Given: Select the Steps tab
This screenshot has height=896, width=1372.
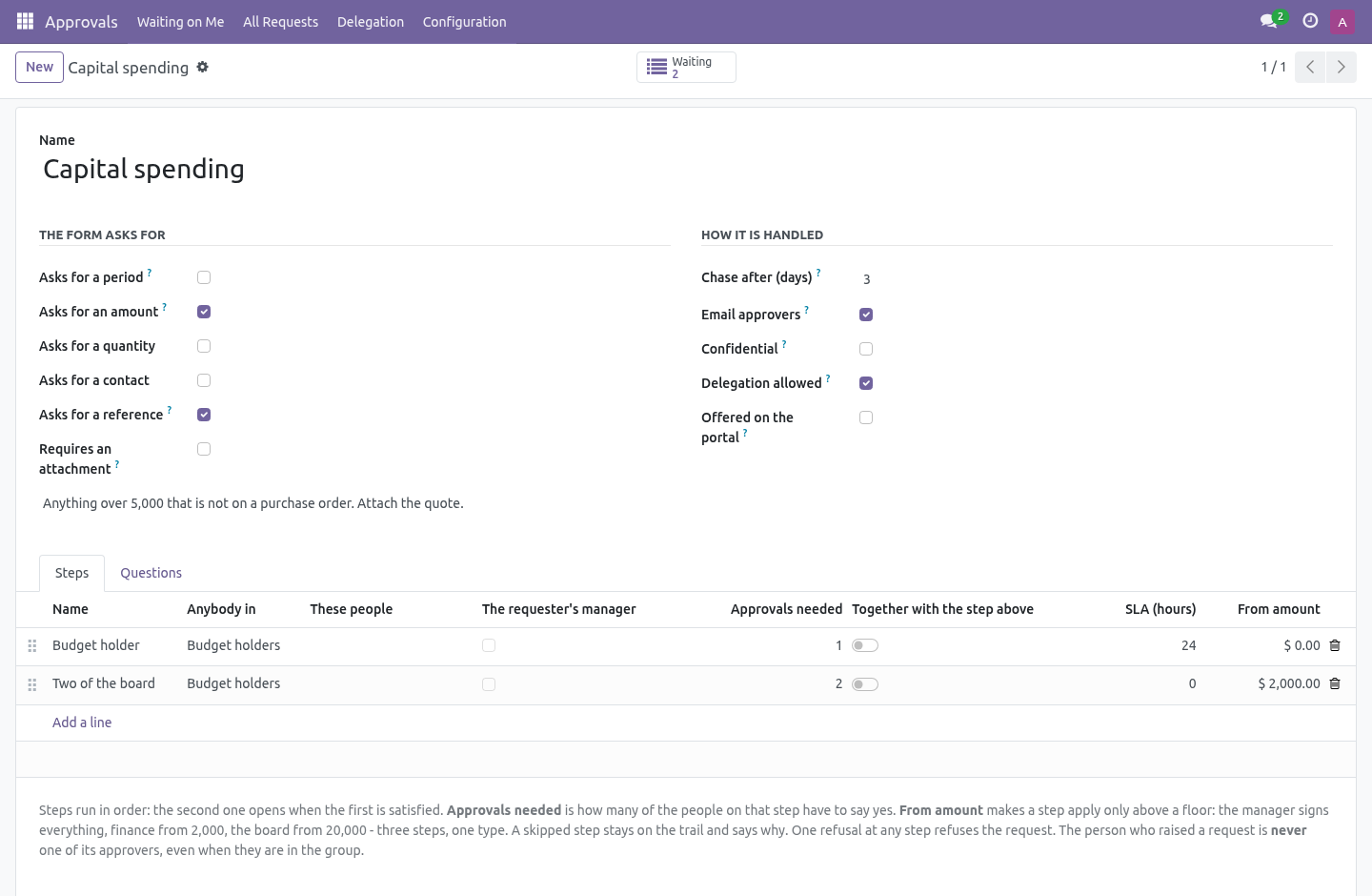Looking at the screenshot, I should (71, 573).
